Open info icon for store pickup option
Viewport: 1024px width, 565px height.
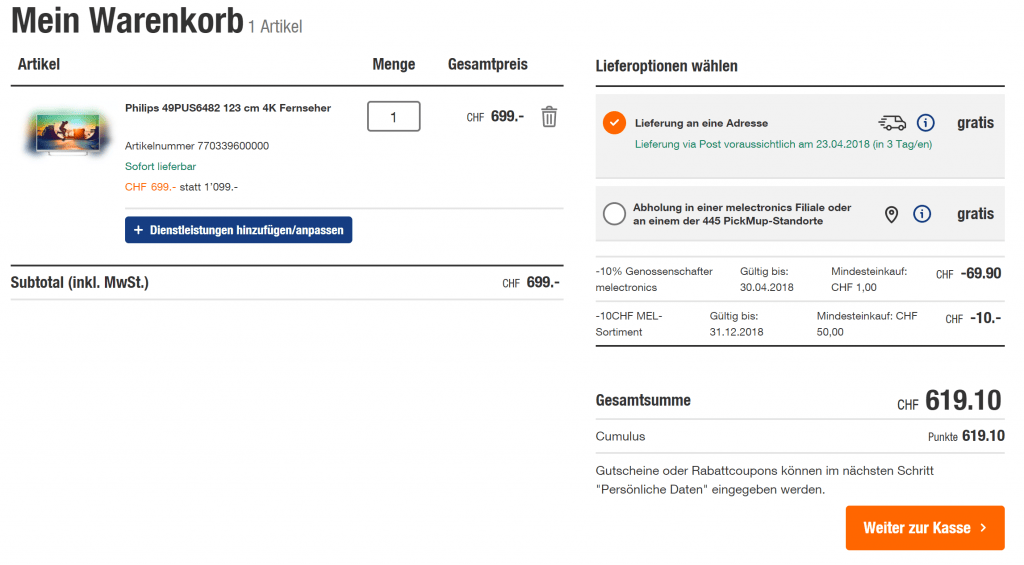pyautogui.click(x=922, y=214)
